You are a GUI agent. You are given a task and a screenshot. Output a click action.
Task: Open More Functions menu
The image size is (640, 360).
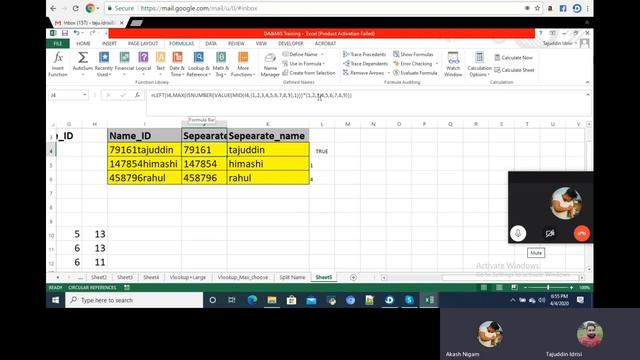(243, 64)
